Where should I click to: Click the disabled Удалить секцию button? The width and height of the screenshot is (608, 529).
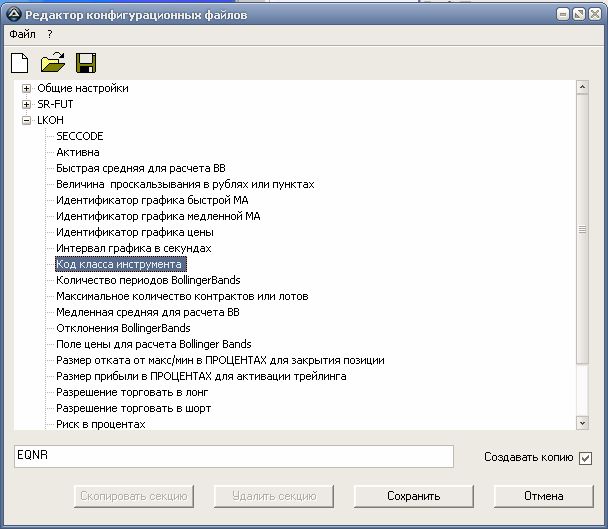(274, 496)
